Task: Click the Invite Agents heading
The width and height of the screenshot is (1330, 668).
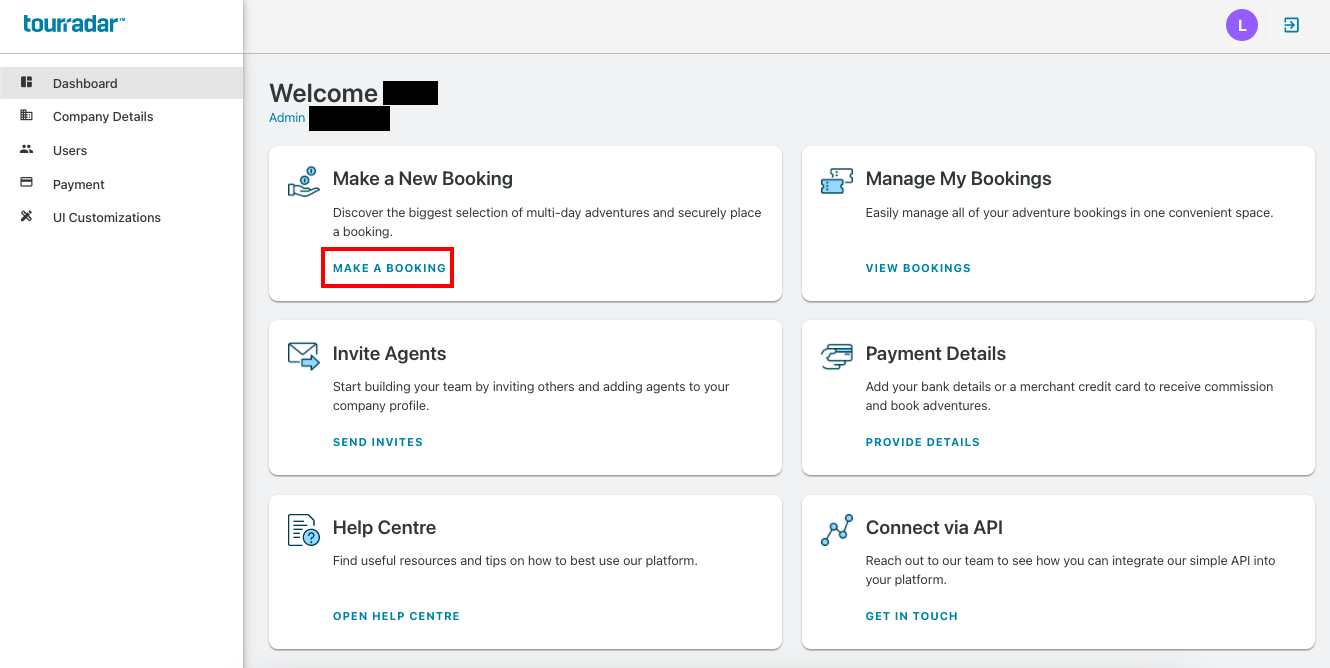Action: coord(389,353)
